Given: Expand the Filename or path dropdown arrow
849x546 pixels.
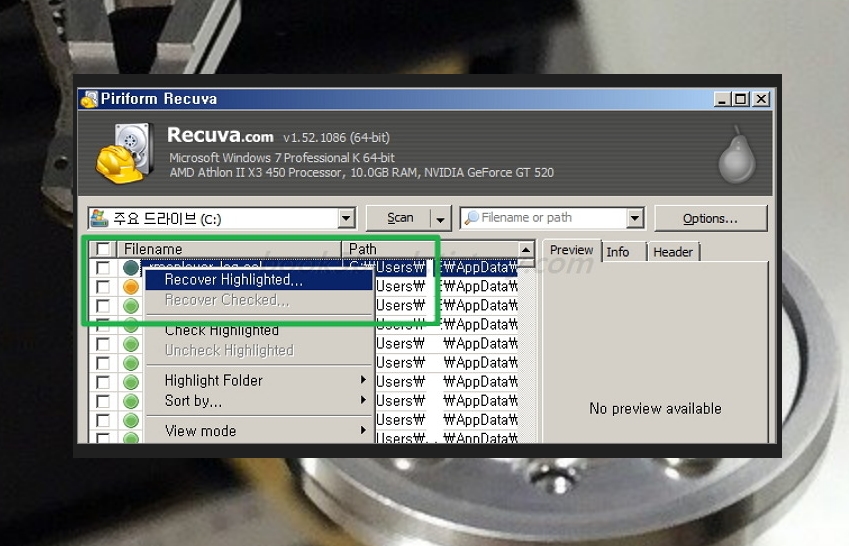Looking at the screenshot, I should click(x=635, y=218).
